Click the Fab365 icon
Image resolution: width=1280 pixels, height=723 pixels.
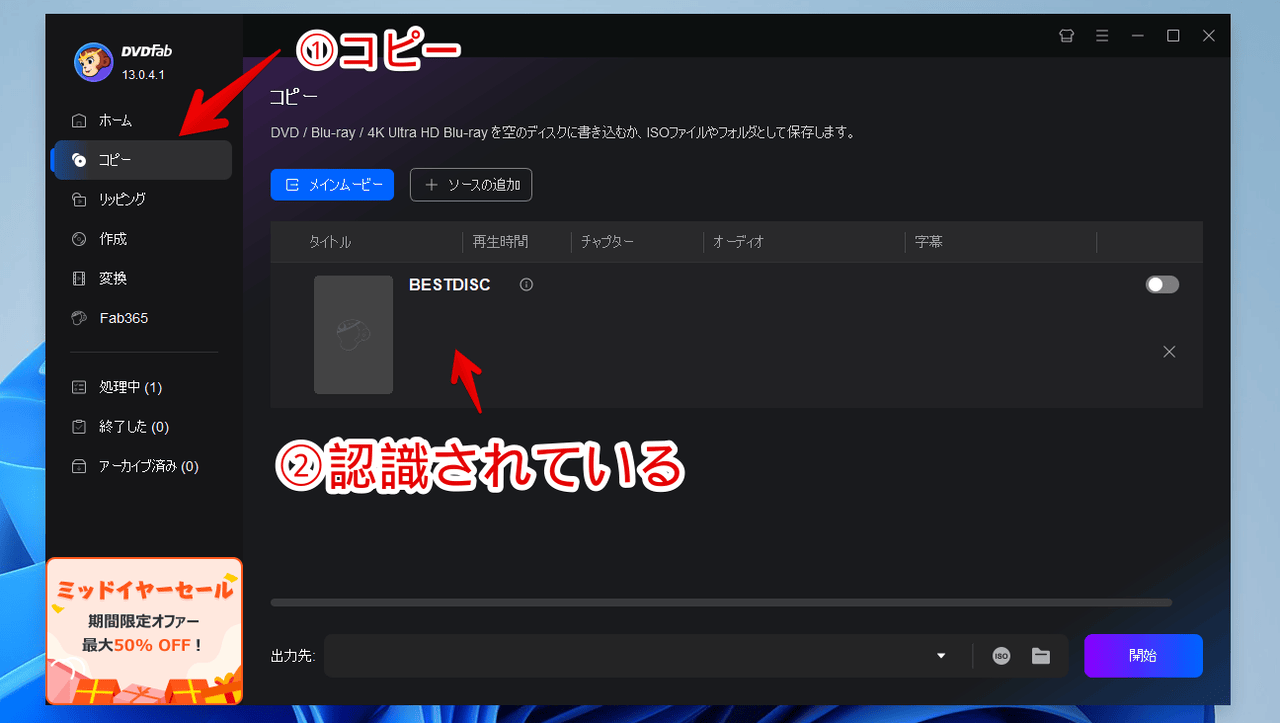point(79,318)
